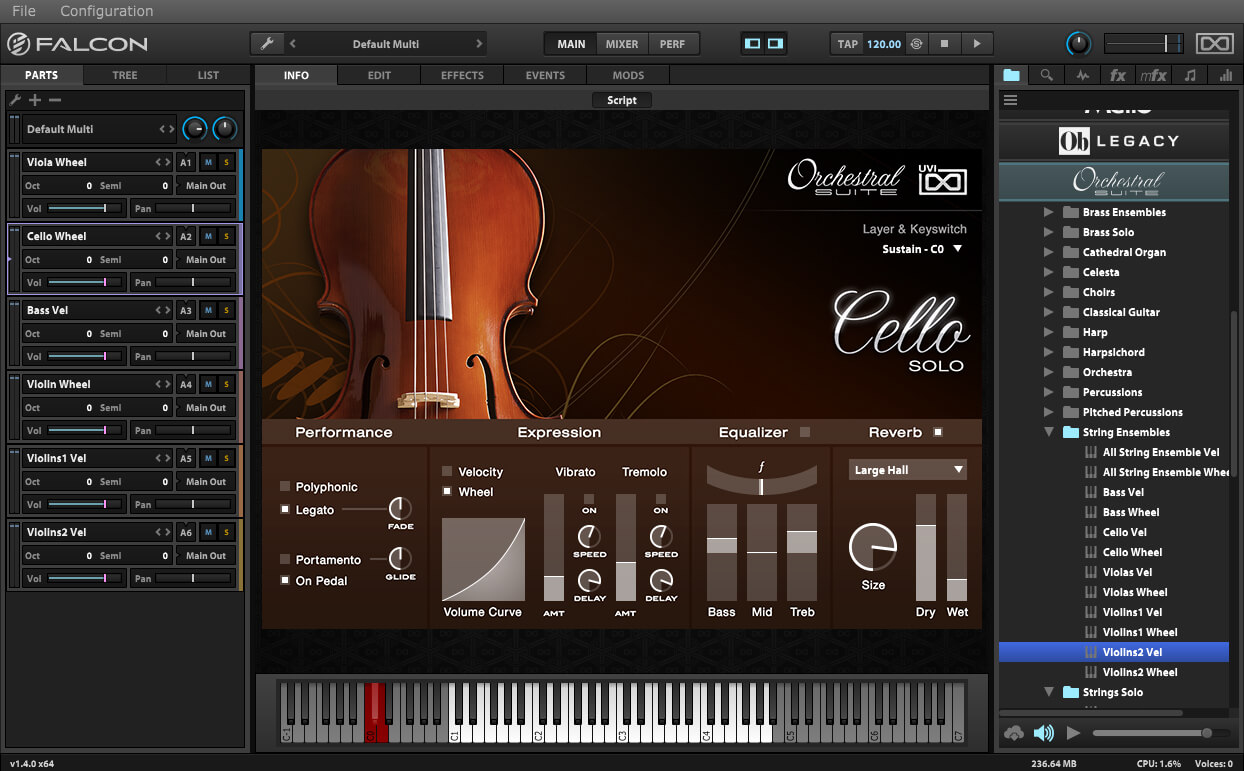Open the search tab in browser
The height and width of the screenshot is (771, 1244).
1046,75
